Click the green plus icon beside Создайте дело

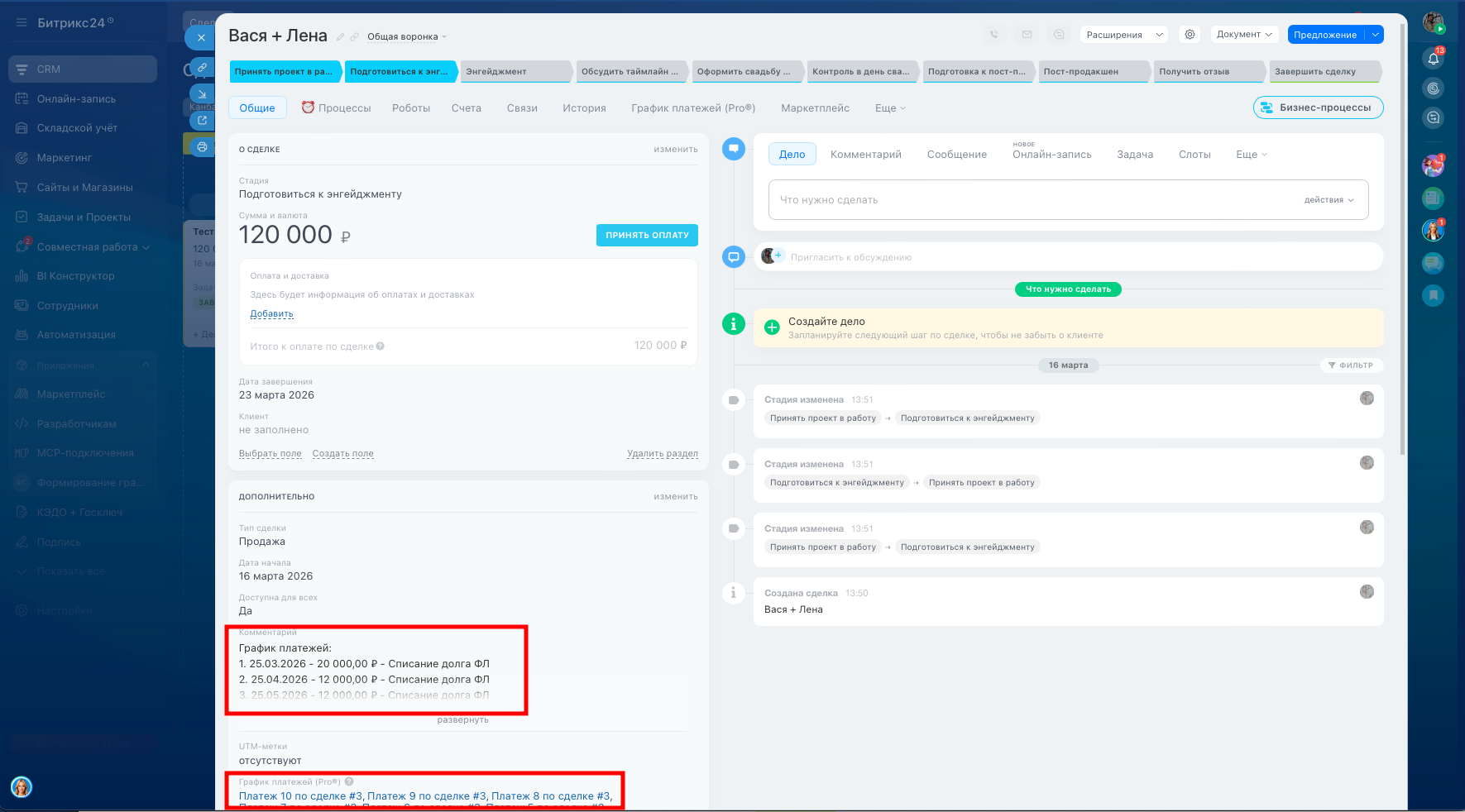coord(772,327)
